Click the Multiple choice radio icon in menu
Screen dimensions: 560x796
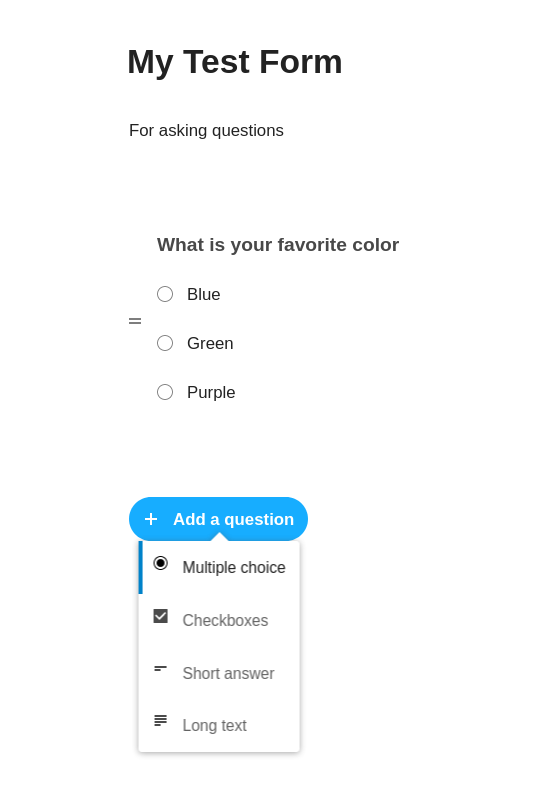[160, 563]
